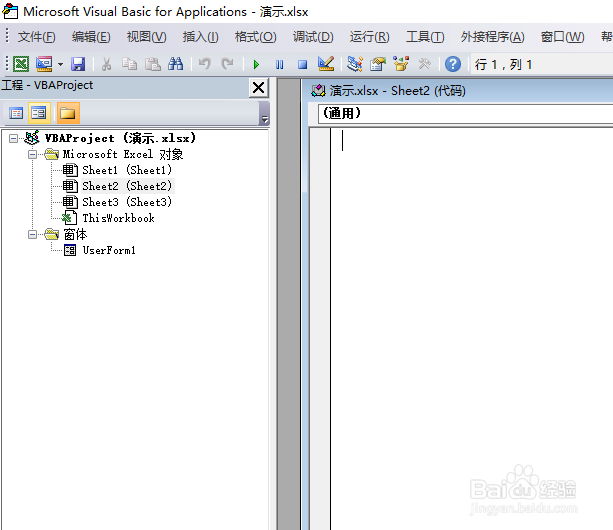The width and height of the screenshot is (613, 530).
Task: Select UserForm1 in project tree
Action: (109, 250)
